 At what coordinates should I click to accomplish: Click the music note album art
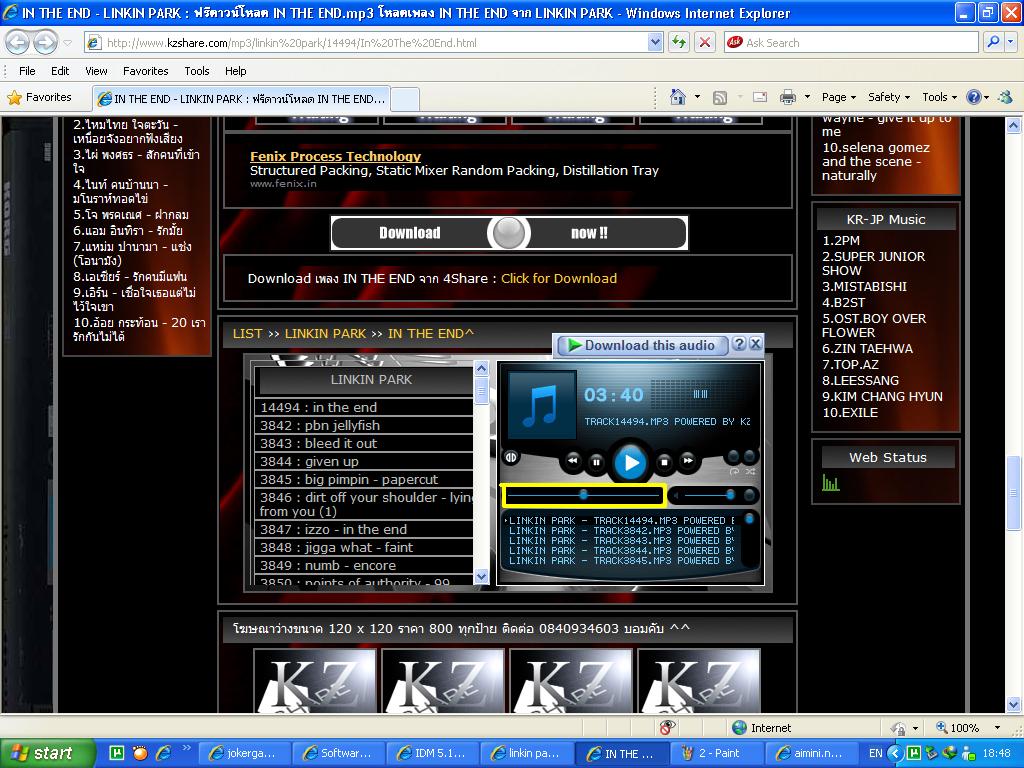[542, 405]
